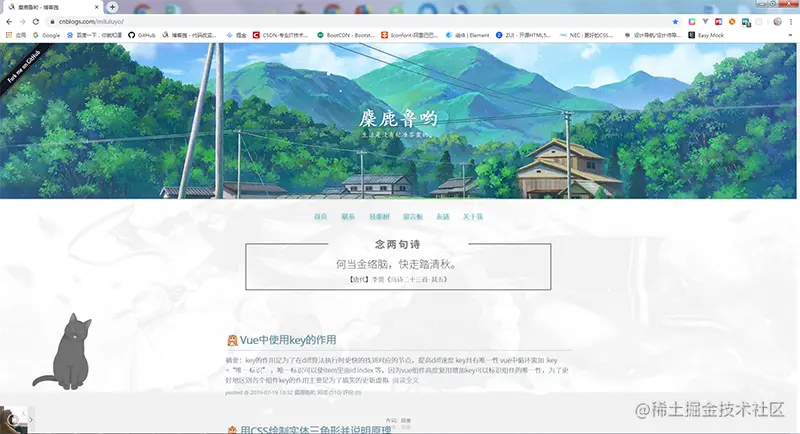800x434 pixels.
Task: Click the poem line 何当金络脑，快走踏清秋。
Action: coord(396,264)
